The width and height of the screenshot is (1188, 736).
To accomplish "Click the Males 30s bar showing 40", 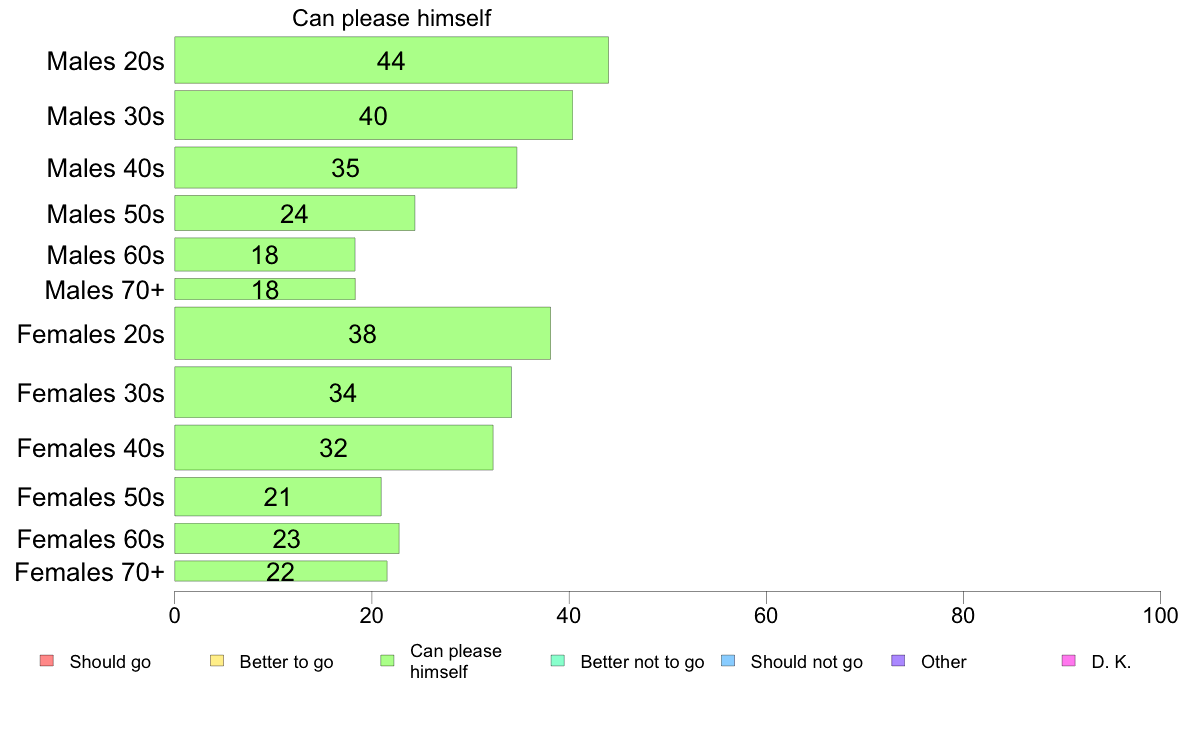I will tap(374, 115).
